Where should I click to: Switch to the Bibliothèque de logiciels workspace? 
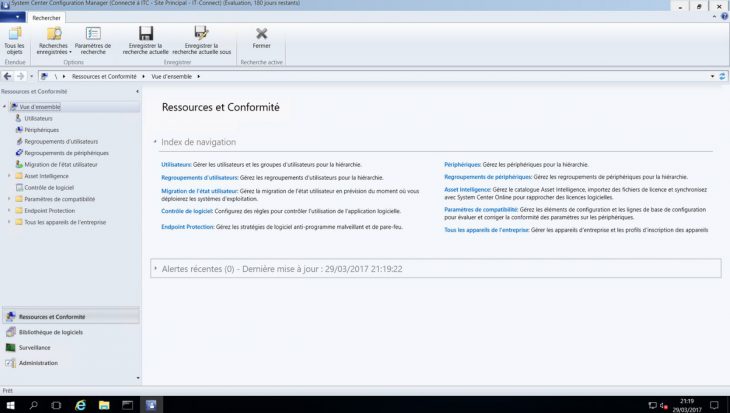point(50,332)
